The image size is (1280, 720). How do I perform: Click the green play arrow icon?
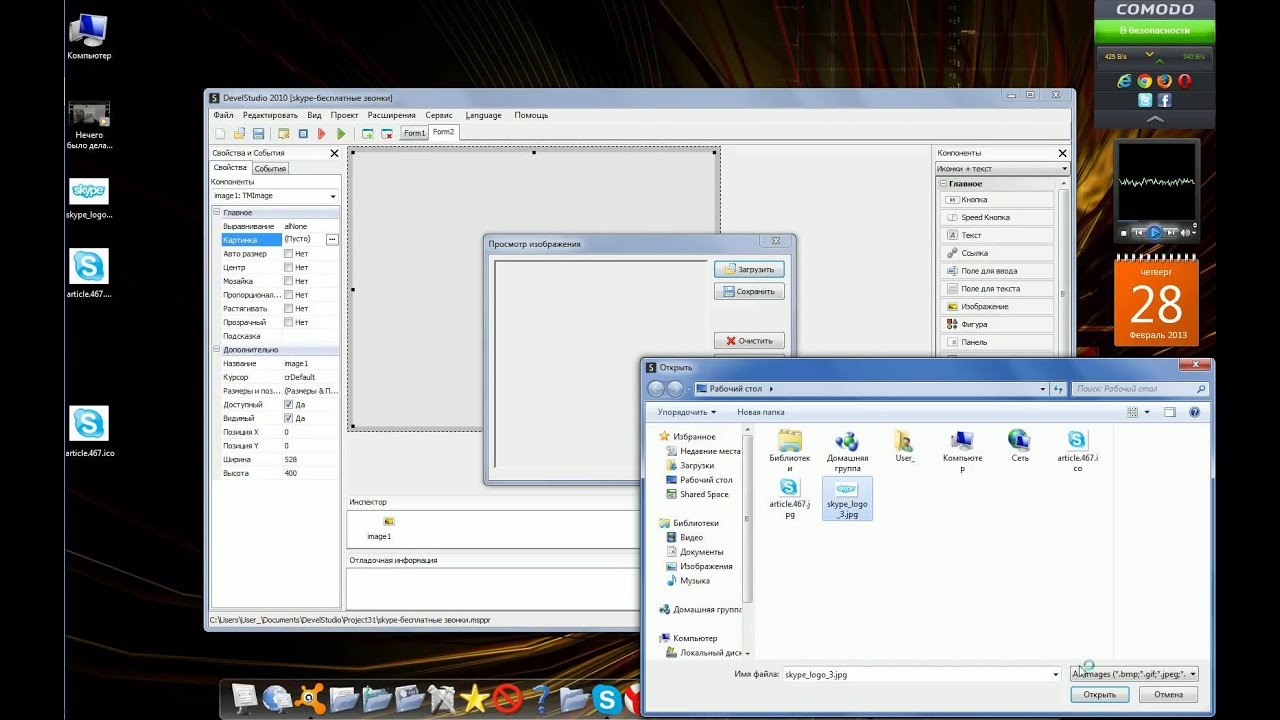click(341, 133)
